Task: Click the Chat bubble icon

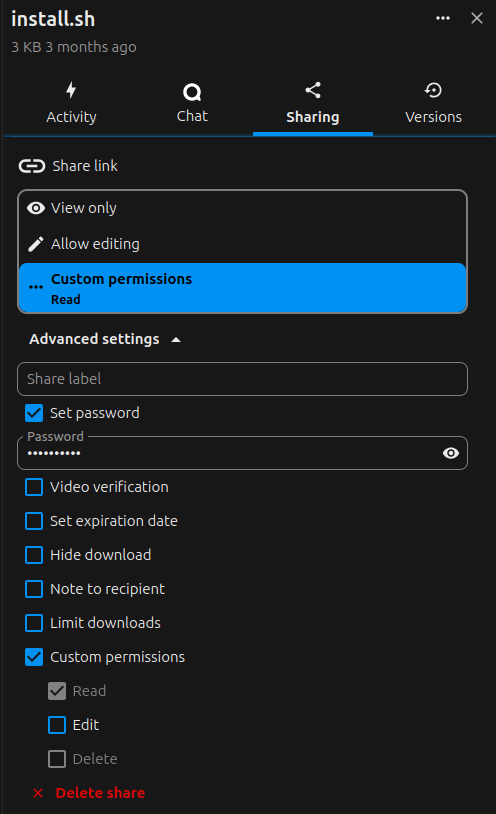Action: pos(192,92)
